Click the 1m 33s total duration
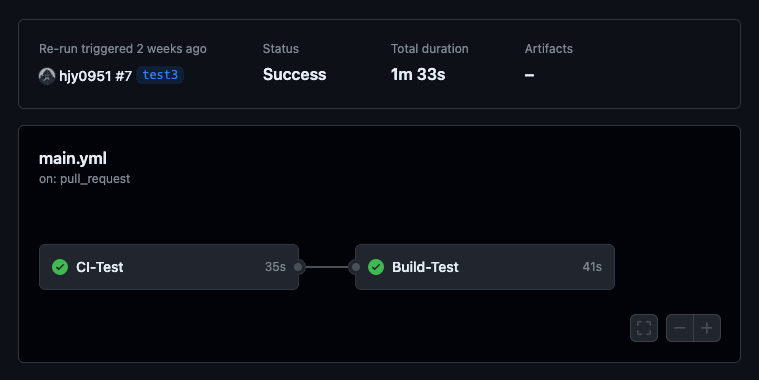This screenshot has height=380, width=759. pyautogui.click(x=418, y=75)
